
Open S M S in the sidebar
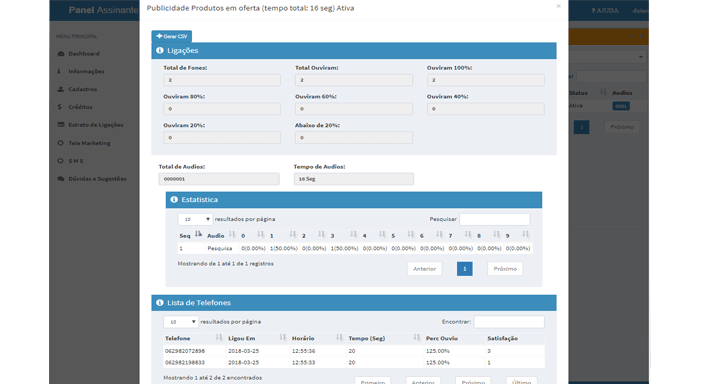[76, 161]
